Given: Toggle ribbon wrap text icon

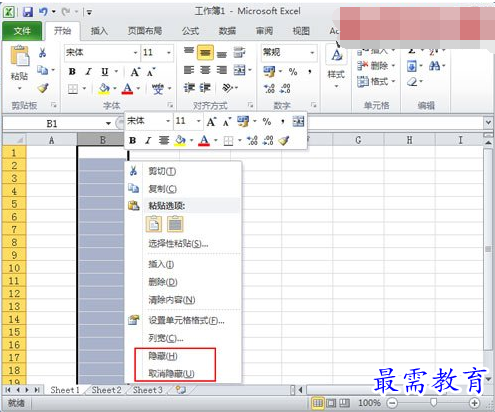Looking at the screenshot, I should tap(239, 52).
